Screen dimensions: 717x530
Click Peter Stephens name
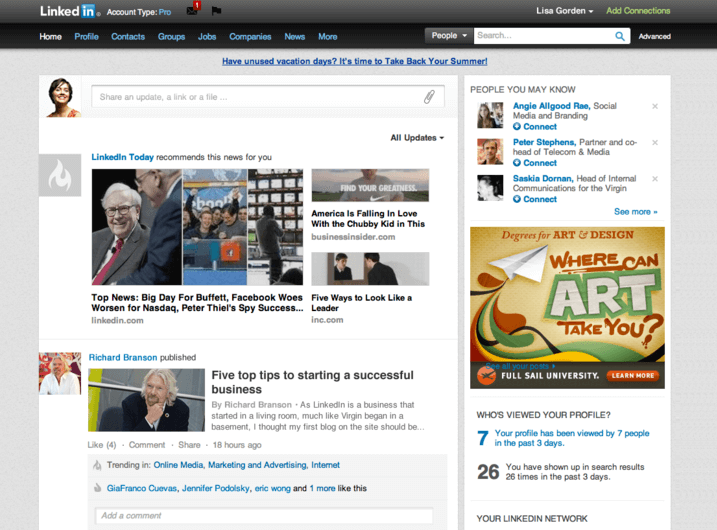[x=544, y=142]
